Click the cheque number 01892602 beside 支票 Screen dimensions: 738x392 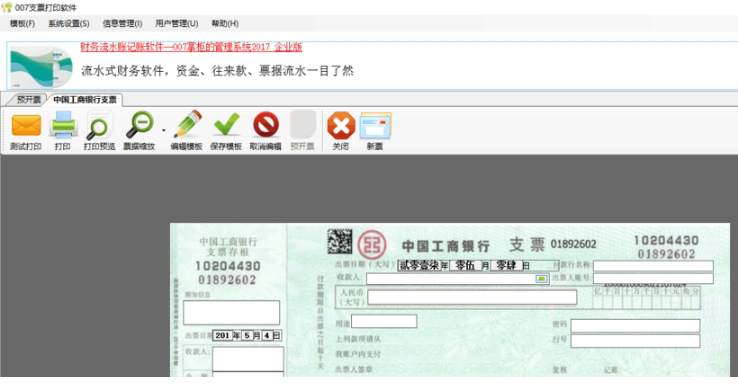(x=573, y=244)
